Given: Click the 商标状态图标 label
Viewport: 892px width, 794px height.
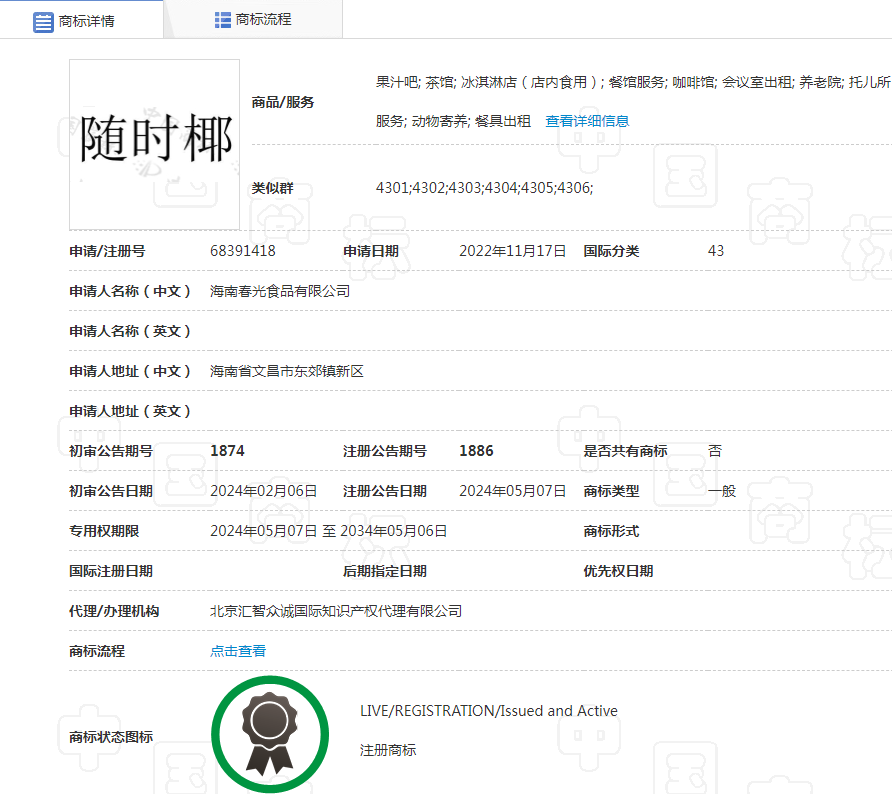Looking at the screenshot, I should coord(111,737).
